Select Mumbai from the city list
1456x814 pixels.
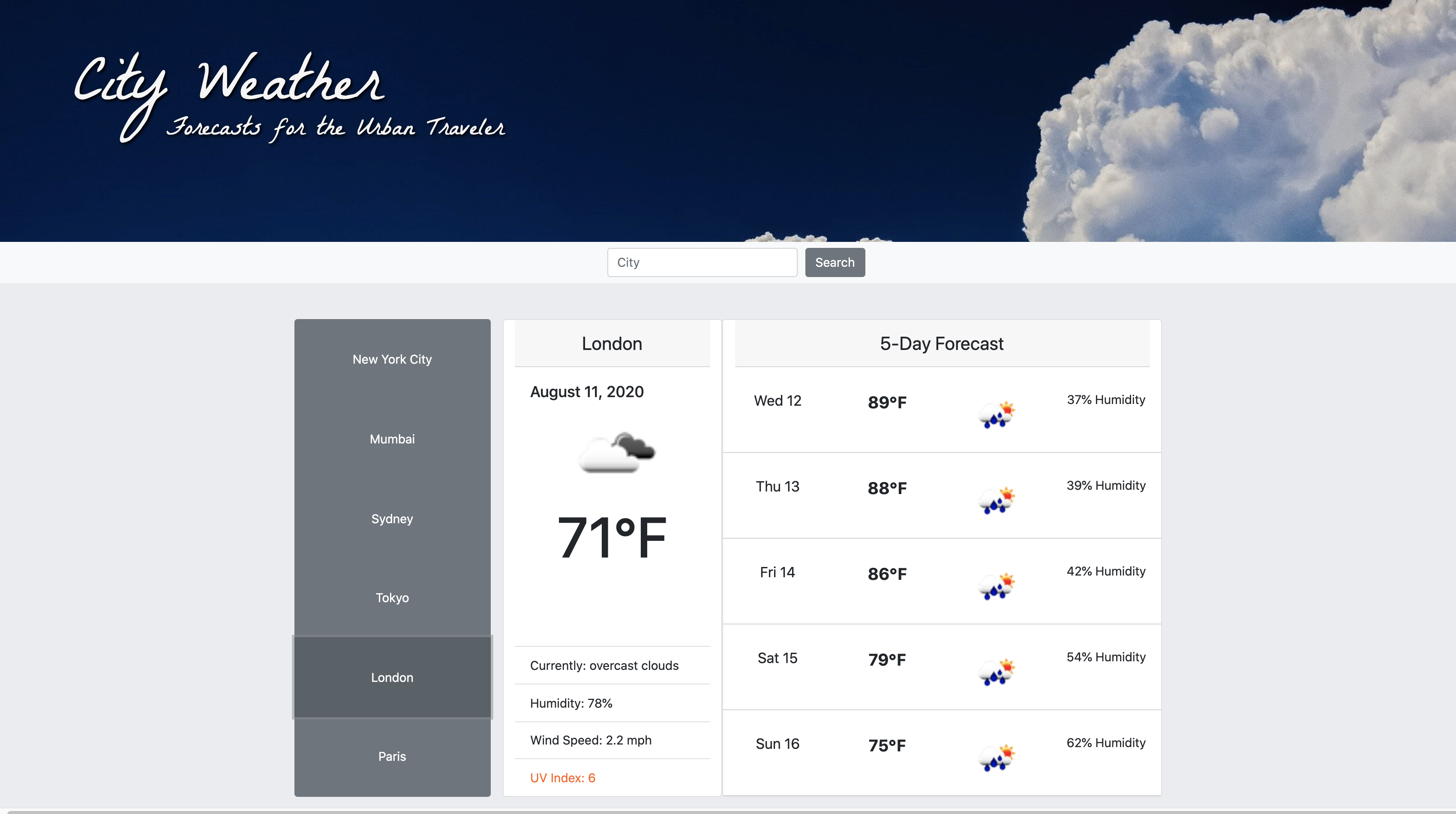pyautogui.click(x=392, y=439)
